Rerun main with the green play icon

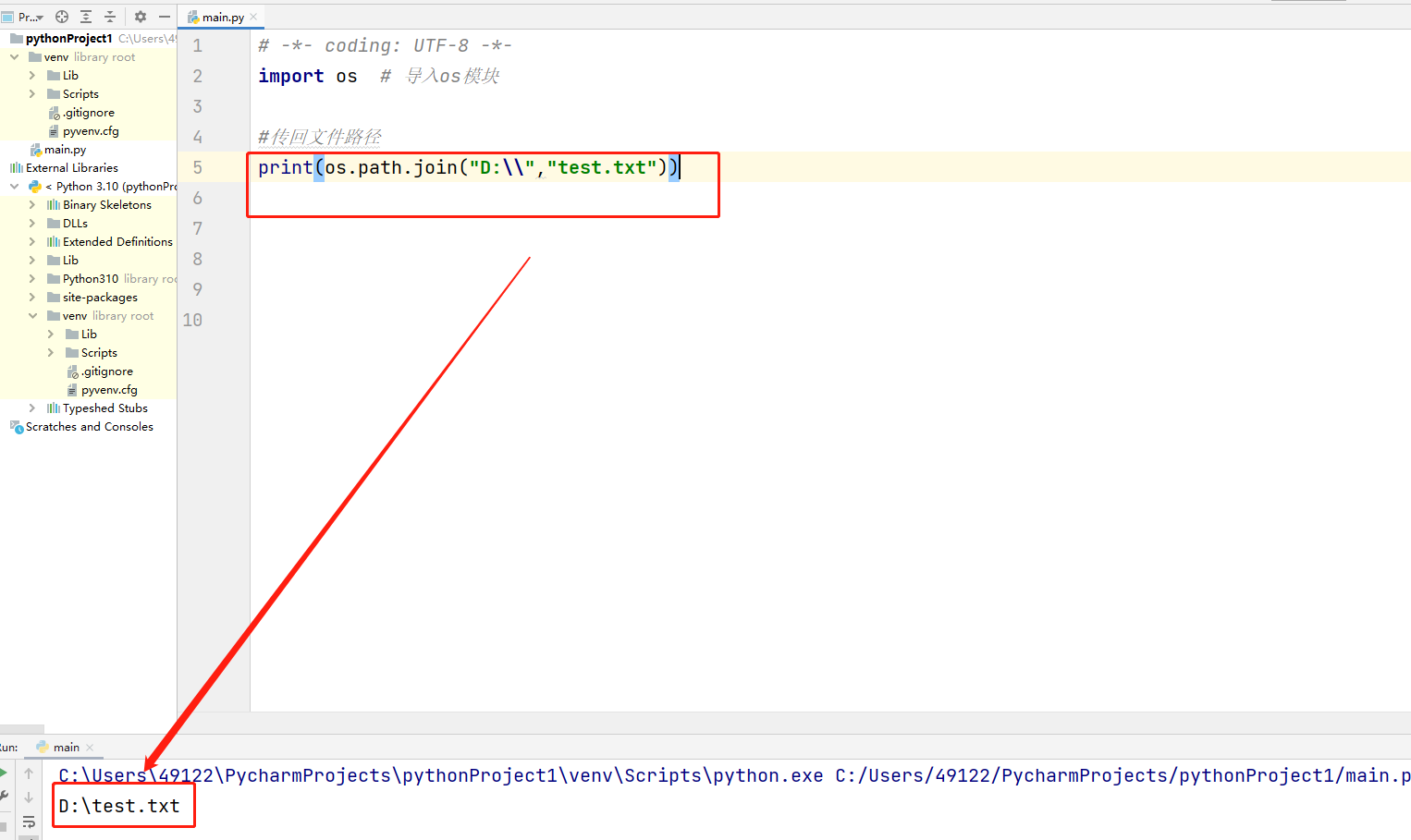click(x=4, y=773)
